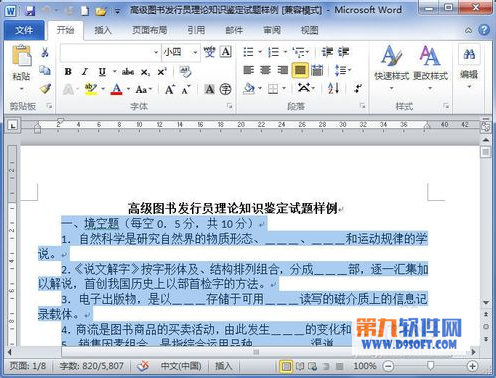
Task: Click the word count in status bar
Action: [92, 366]
